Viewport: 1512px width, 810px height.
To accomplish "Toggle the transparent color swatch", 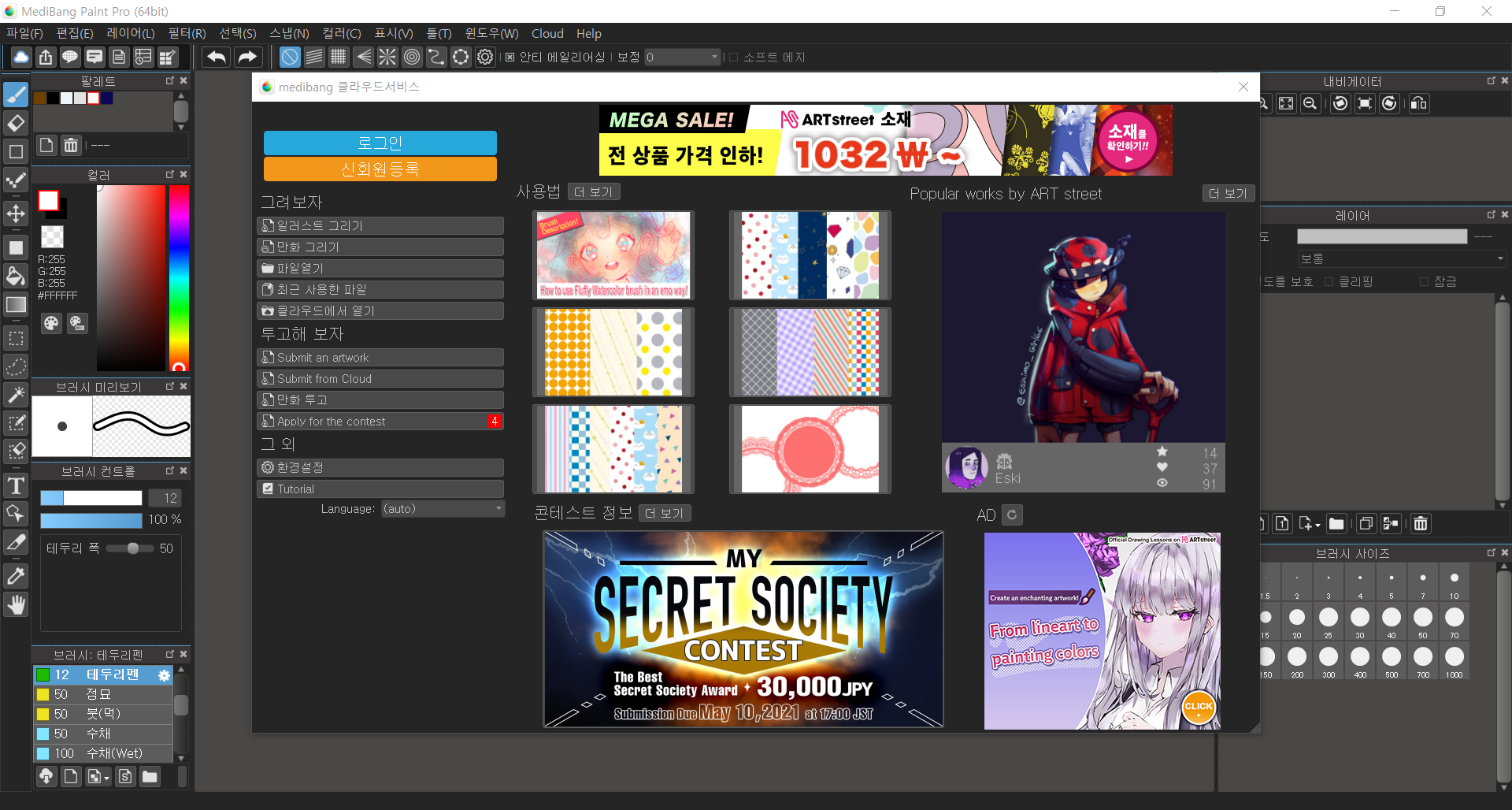I will [x=52, y=236].
